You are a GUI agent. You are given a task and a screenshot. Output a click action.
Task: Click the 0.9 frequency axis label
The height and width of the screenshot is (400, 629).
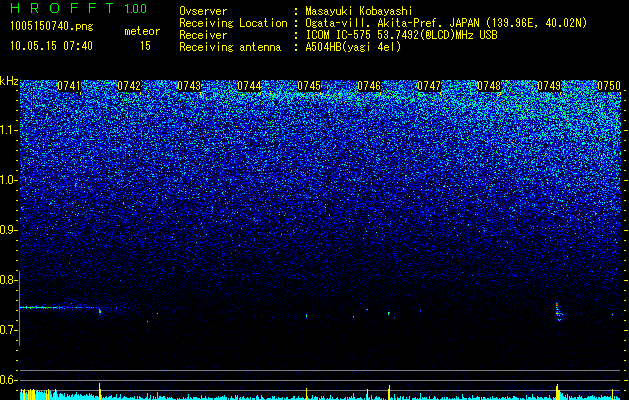coord(8,230)
